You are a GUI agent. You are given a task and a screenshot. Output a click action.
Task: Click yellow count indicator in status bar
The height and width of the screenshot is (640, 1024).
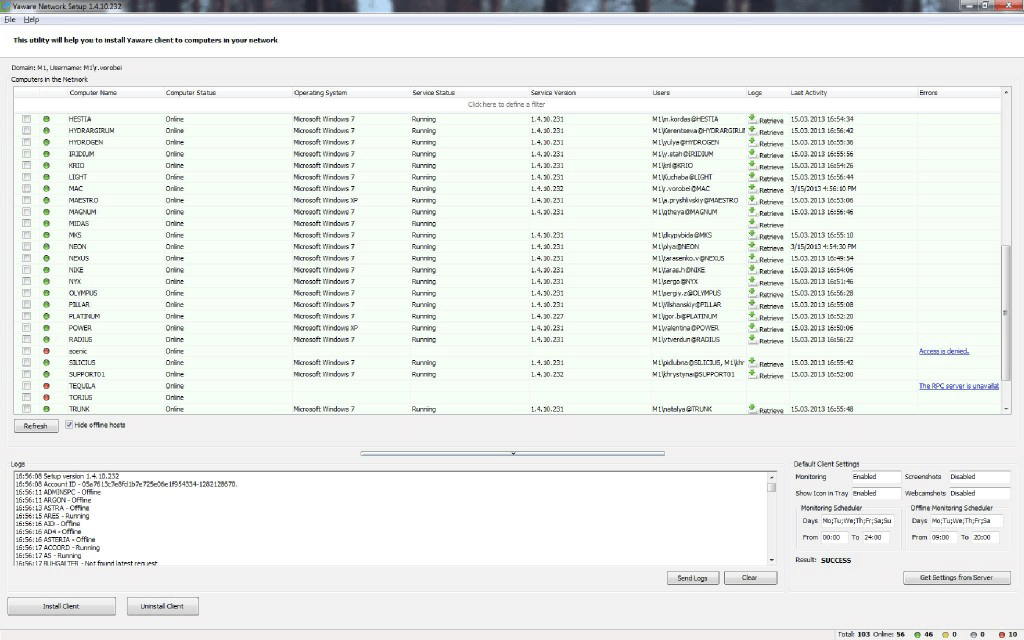pos(950,634)
